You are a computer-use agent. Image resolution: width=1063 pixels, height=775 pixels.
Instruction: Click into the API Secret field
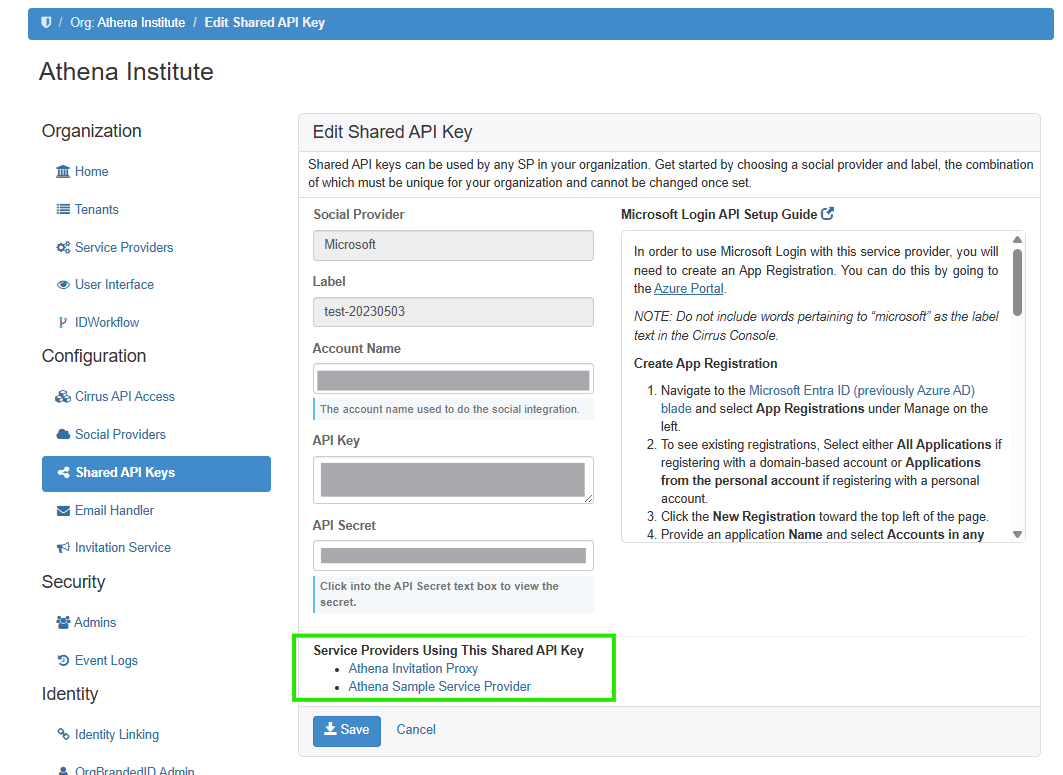coord(453,556)
